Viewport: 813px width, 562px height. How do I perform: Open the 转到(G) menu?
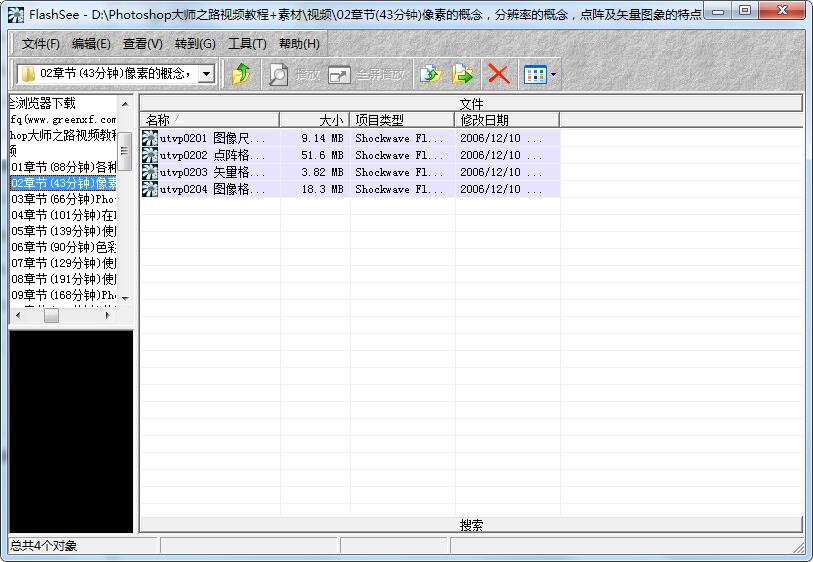point(195,44)
